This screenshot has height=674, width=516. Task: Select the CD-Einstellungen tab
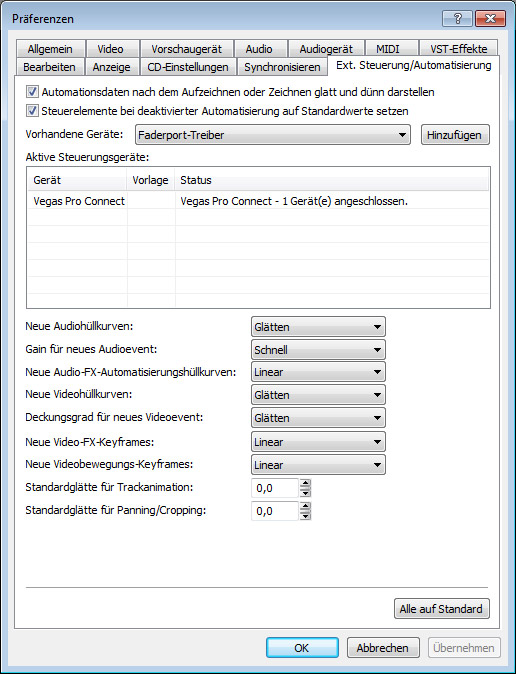coord(188,67)
